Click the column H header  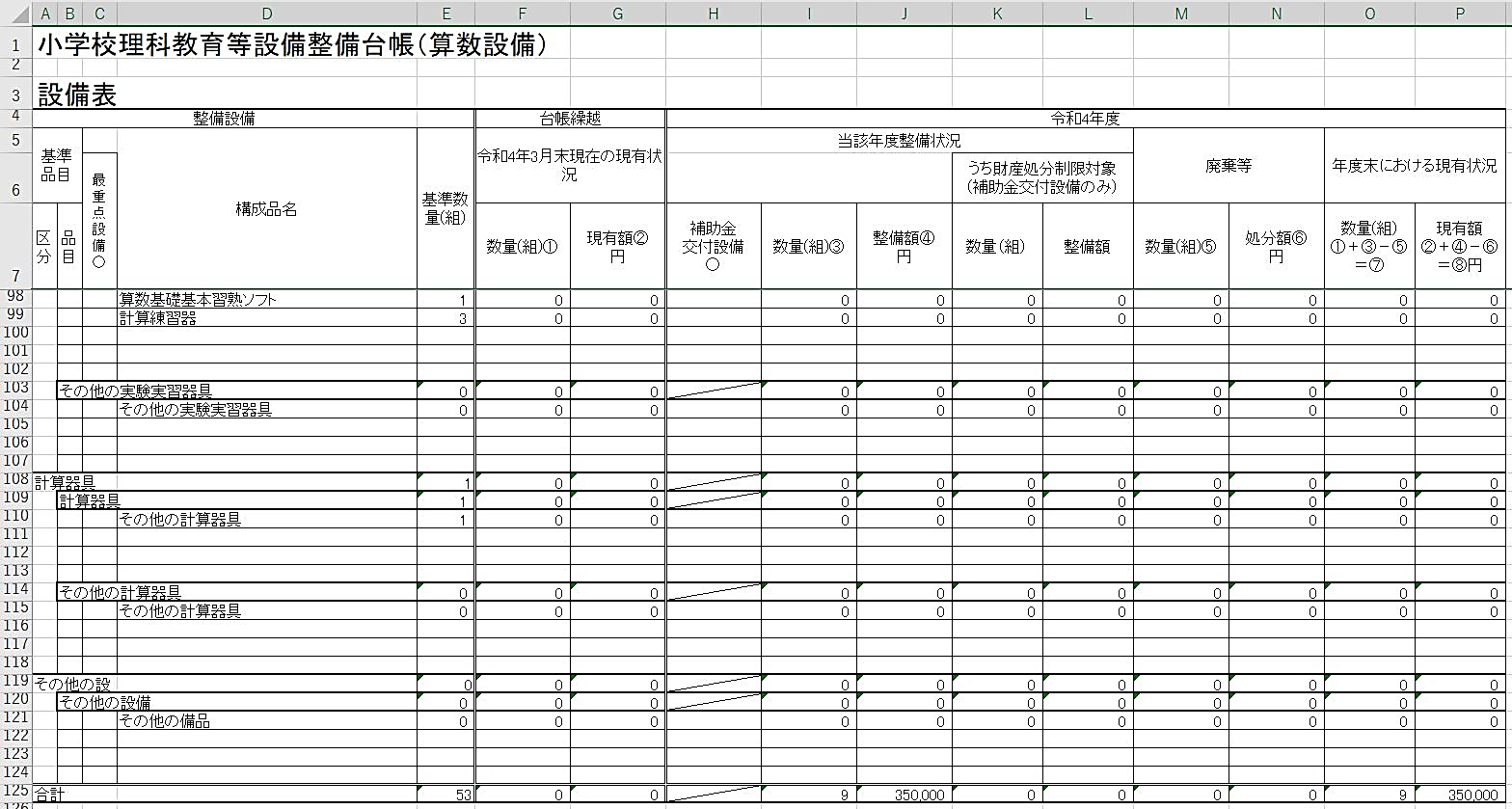[713, 13]
